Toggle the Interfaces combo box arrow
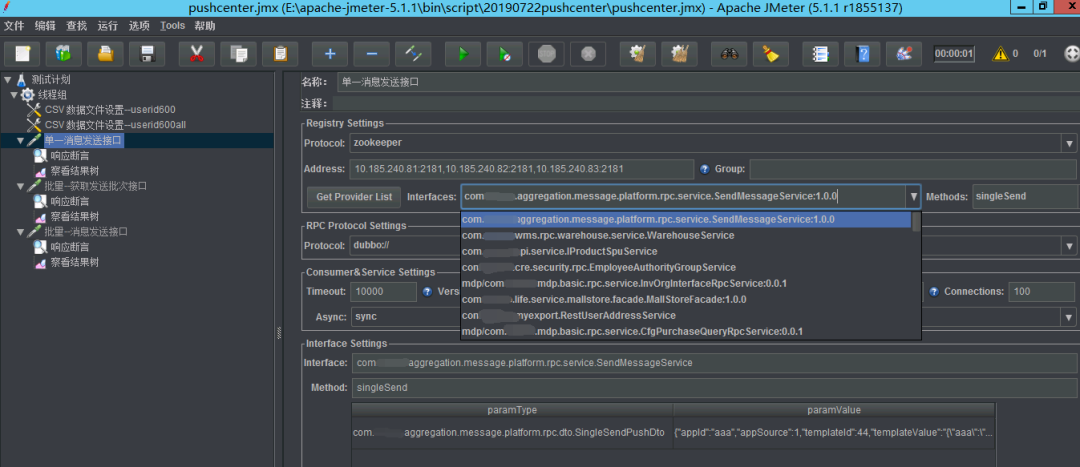This screenshot has width=1080, height=467. point(913,196)
